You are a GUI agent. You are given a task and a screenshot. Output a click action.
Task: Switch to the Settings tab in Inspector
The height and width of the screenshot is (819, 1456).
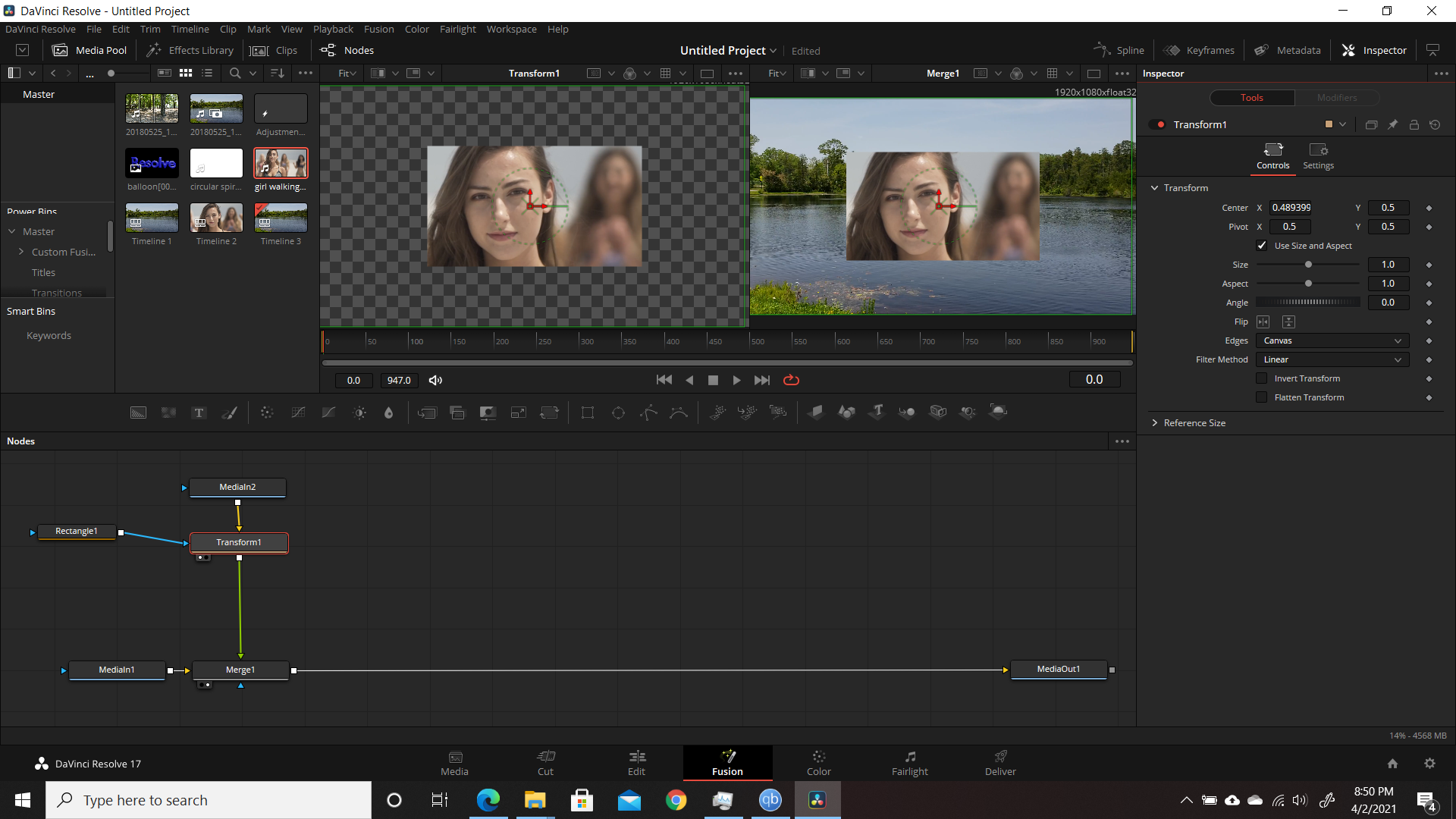[1318, 156]
